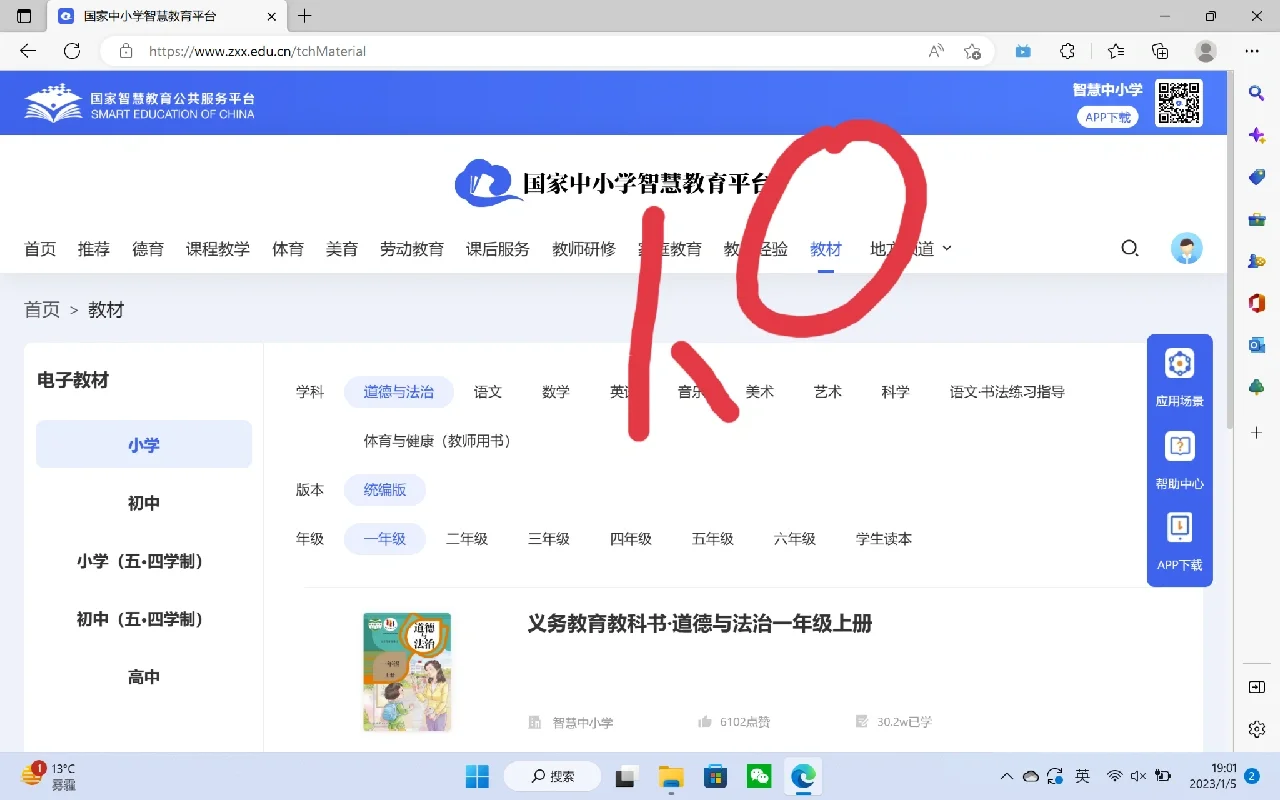Select the 科学 subject filter
The image size is (1280, 800).
coord(896,392)
